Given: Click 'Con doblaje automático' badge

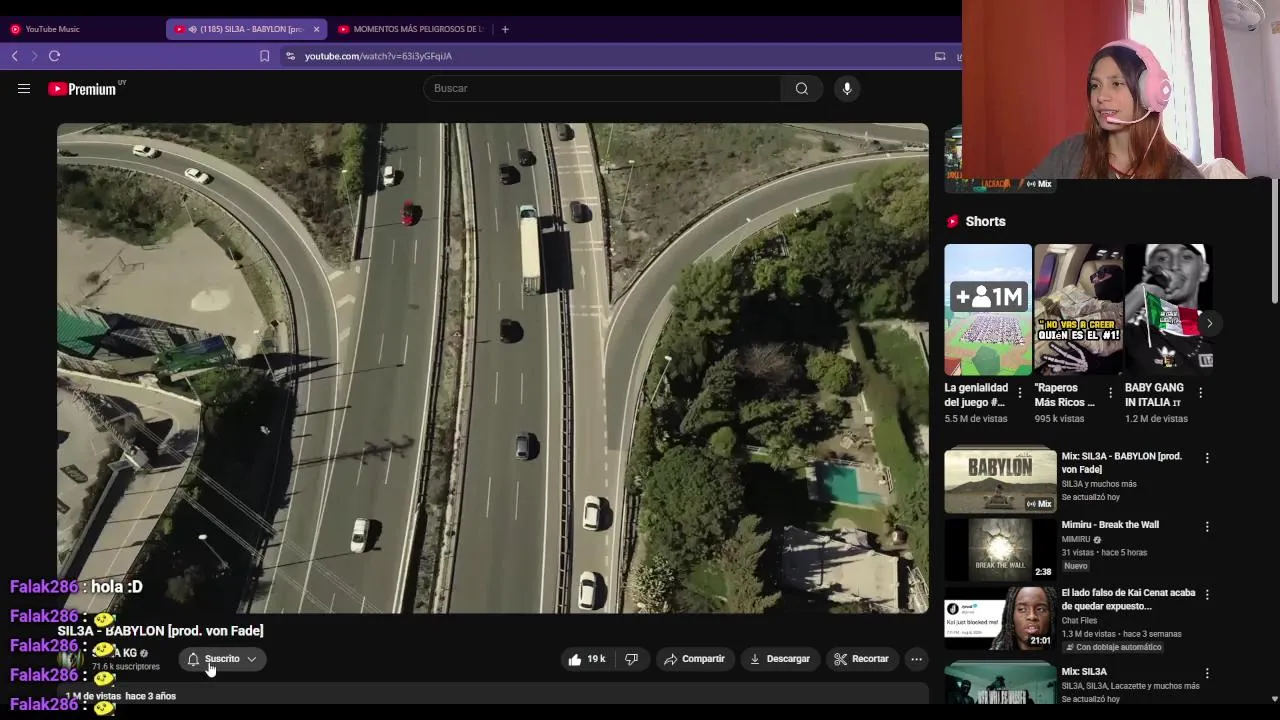Looking at the screenshot, I should coord(1112,647).
